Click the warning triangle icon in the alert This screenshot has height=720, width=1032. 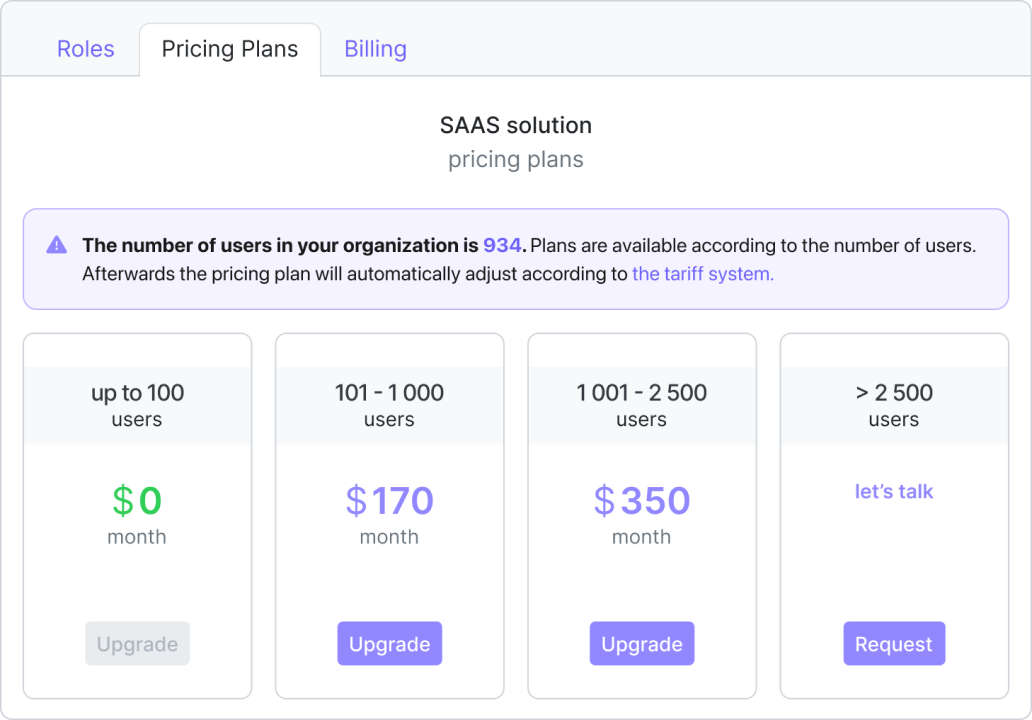(x=57, y=245)
